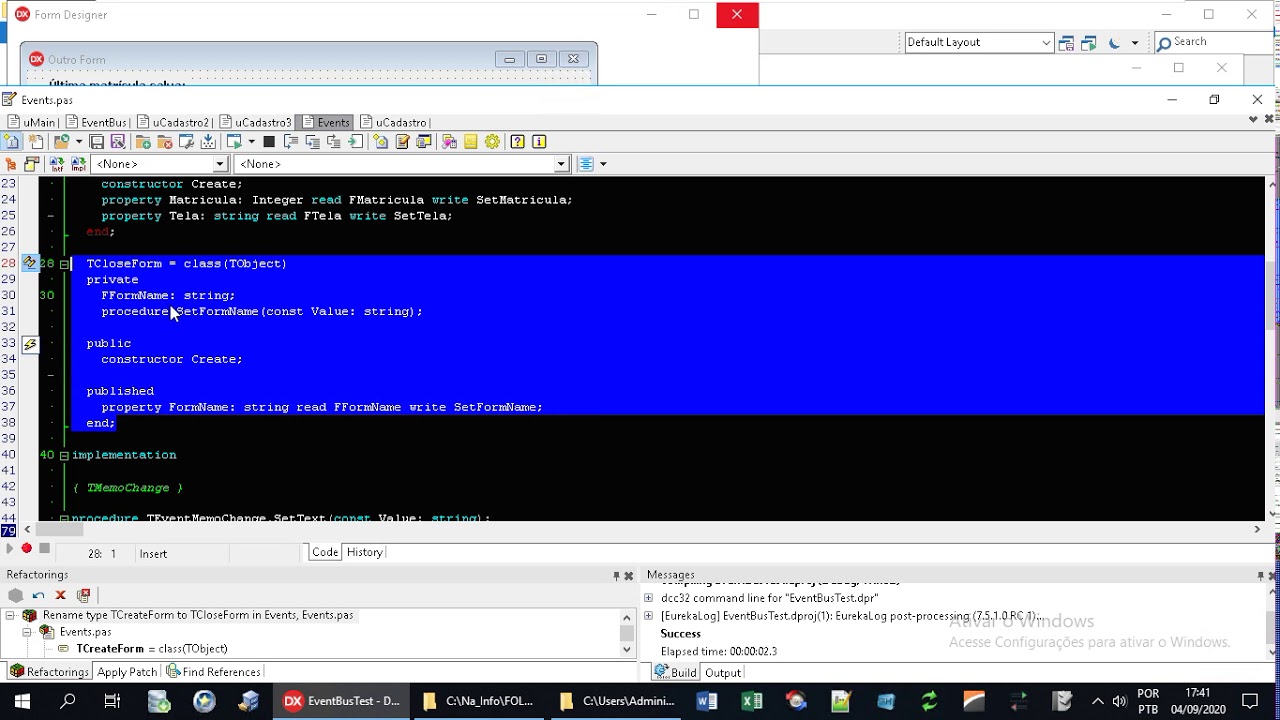Open the Excel taskbar icon
This screenshot has height=720, width=1280.
click(752, 701)
